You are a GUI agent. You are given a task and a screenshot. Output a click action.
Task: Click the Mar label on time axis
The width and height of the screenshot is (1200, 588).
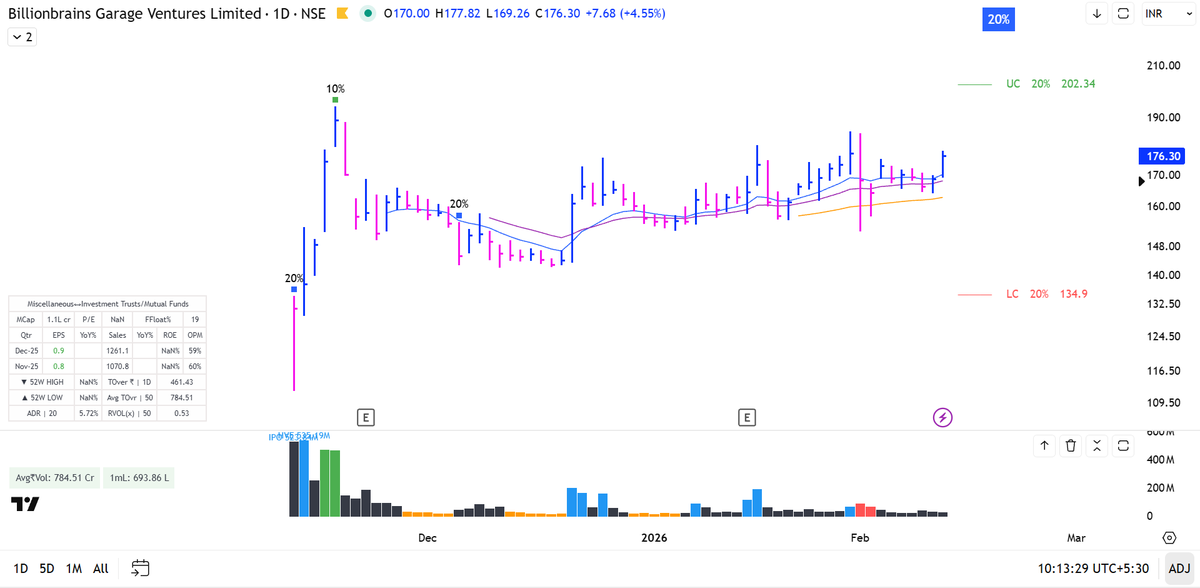(x=1075, y=538)
